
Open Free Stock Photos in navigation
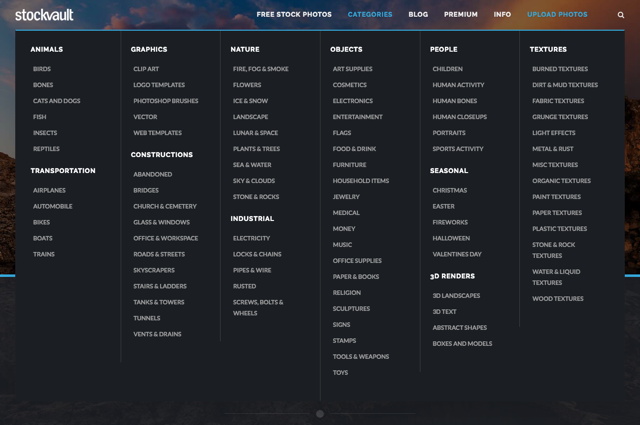point(294,15)
